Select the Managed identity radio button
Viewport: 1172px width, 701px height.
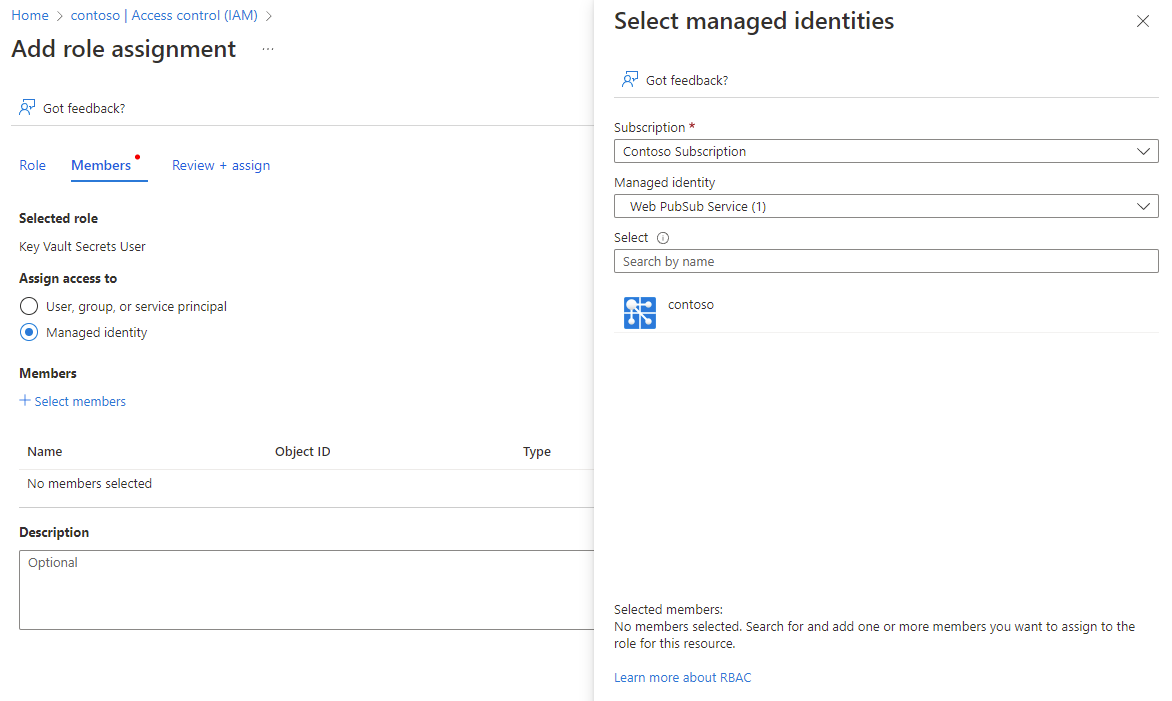(29, 332)
